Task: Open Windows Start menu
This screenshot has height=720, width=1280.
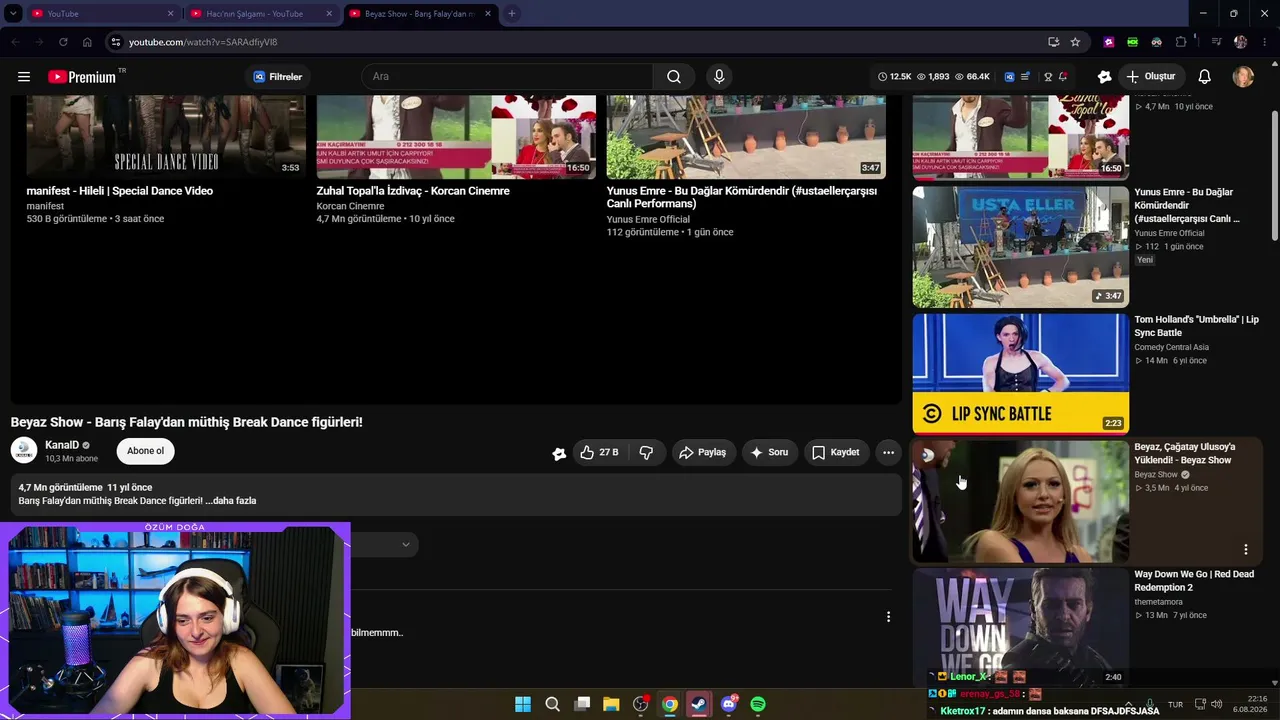Action: [523, 704]
